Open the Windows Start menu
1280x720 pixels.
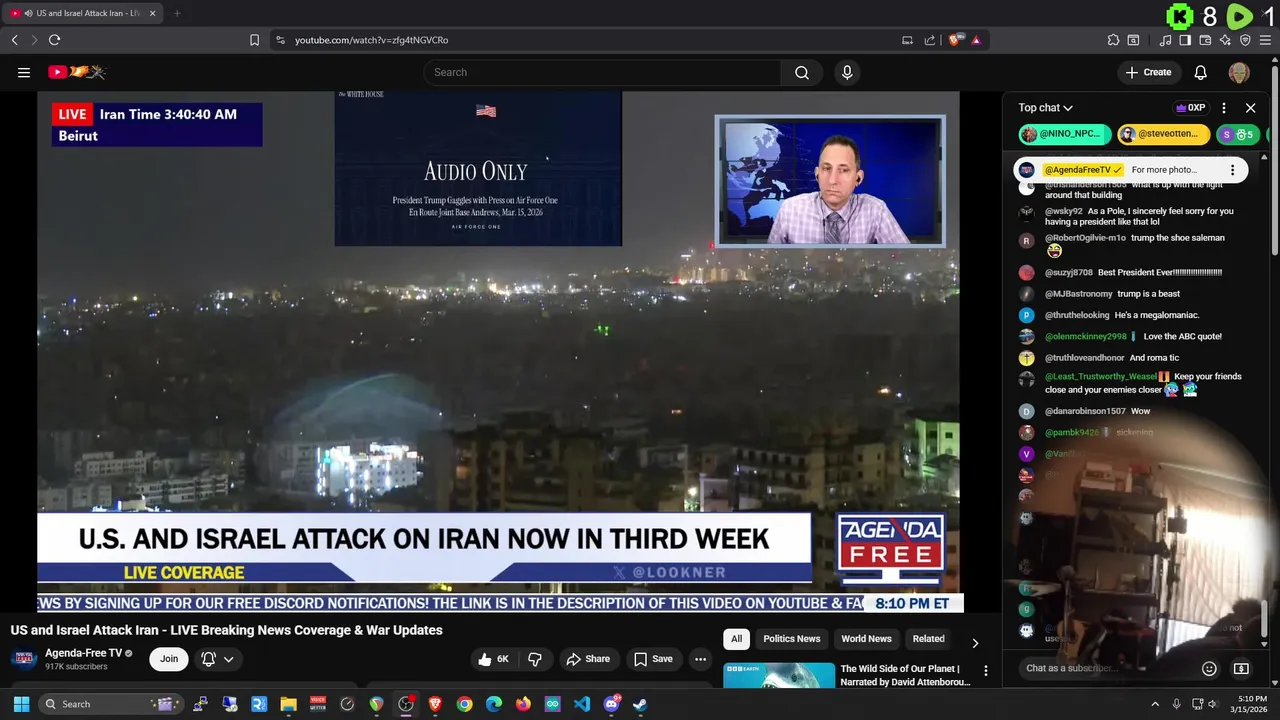point(21,704)
